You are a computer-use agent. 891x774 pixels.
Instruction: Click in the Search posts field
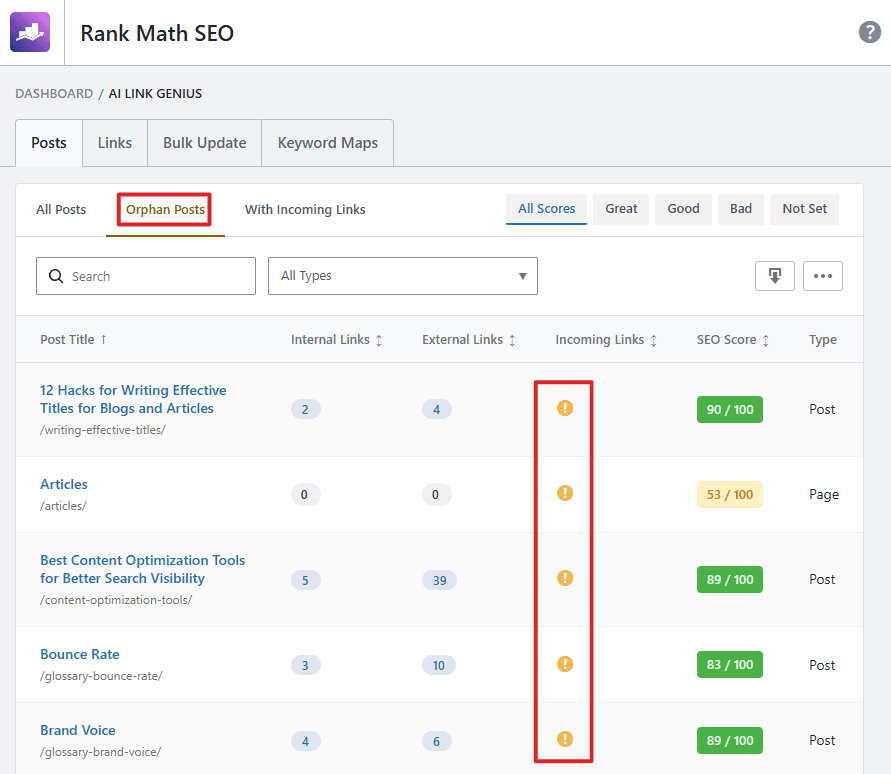[x=145, y=276]
